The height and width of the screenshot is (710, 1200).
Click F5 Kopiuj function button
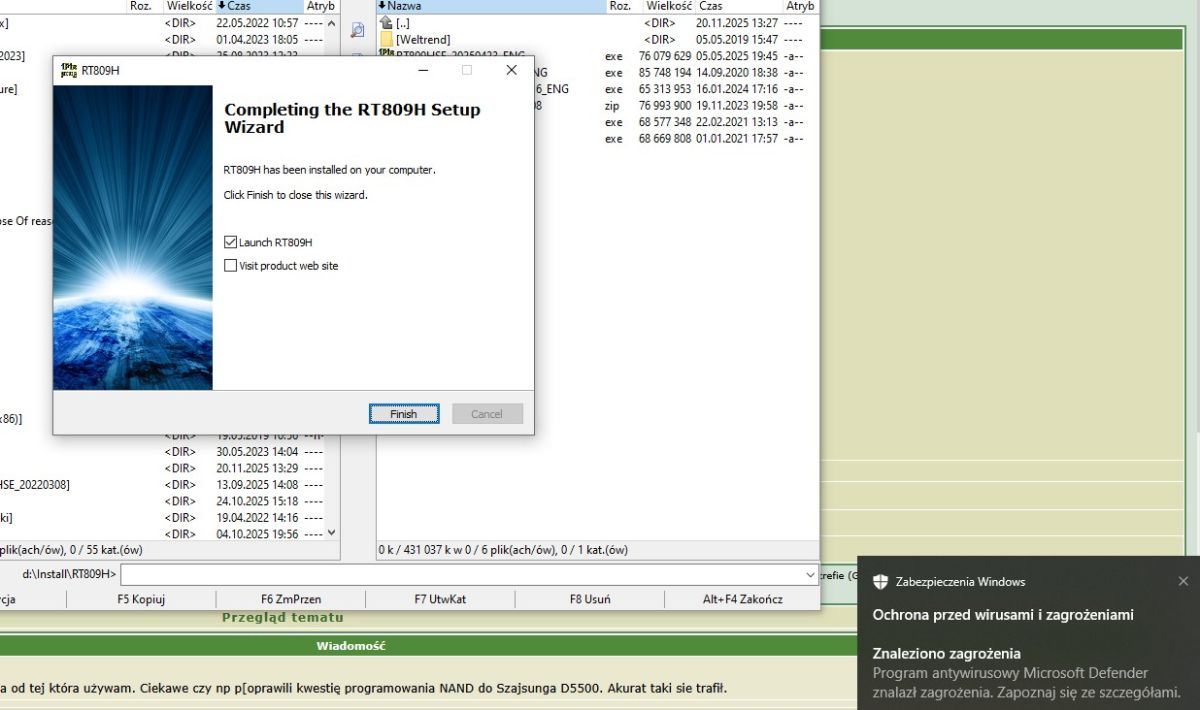[x=141, y=599]
